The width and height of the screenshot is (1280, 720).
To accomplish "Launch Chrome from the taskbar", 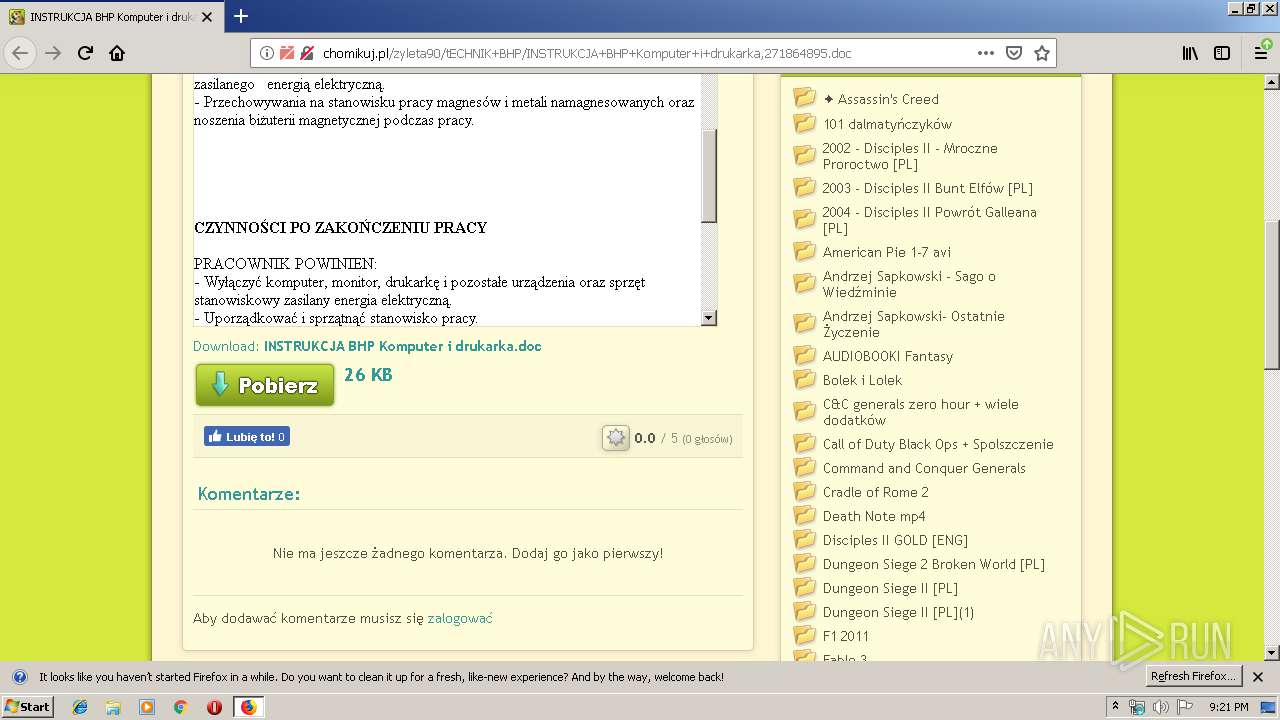I will (180, 707).
